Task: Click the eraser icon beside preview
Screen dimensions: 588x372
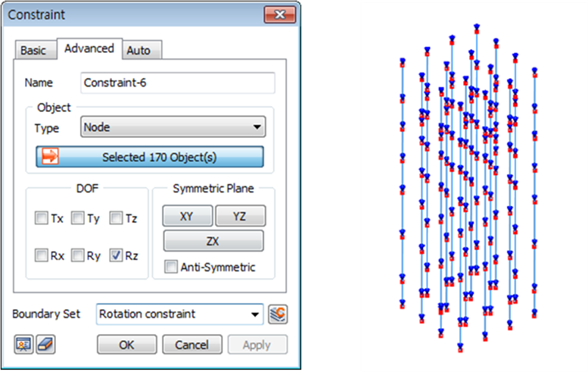Action: 46,344
